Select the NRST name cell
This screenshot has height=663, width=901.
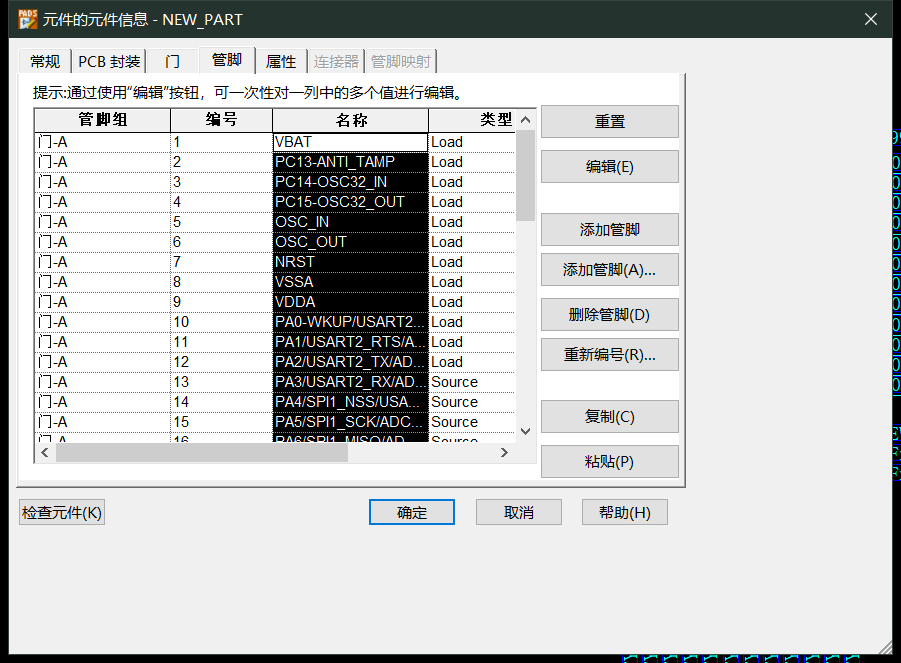[351, 262]
